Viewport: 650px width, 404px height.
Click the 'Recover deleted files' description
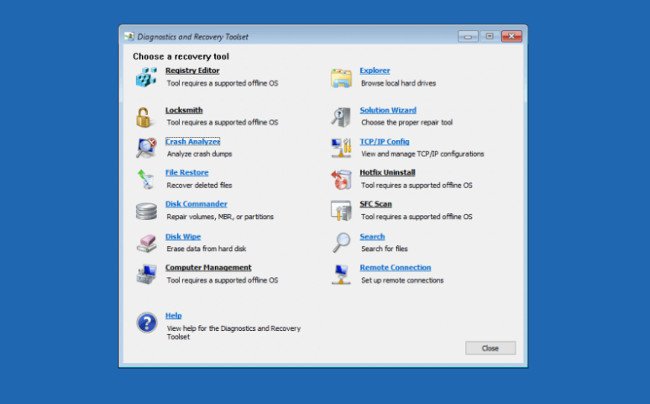(x=199, y=185)
